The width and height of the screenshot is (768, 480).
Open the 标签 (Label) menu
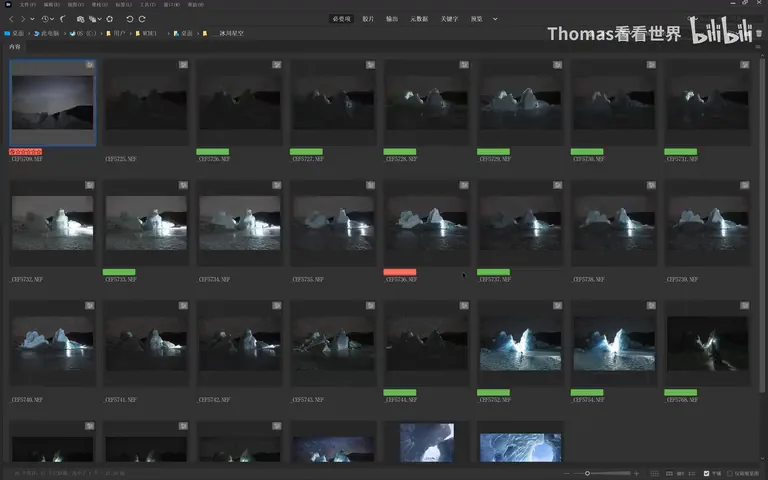click(124, 4)
